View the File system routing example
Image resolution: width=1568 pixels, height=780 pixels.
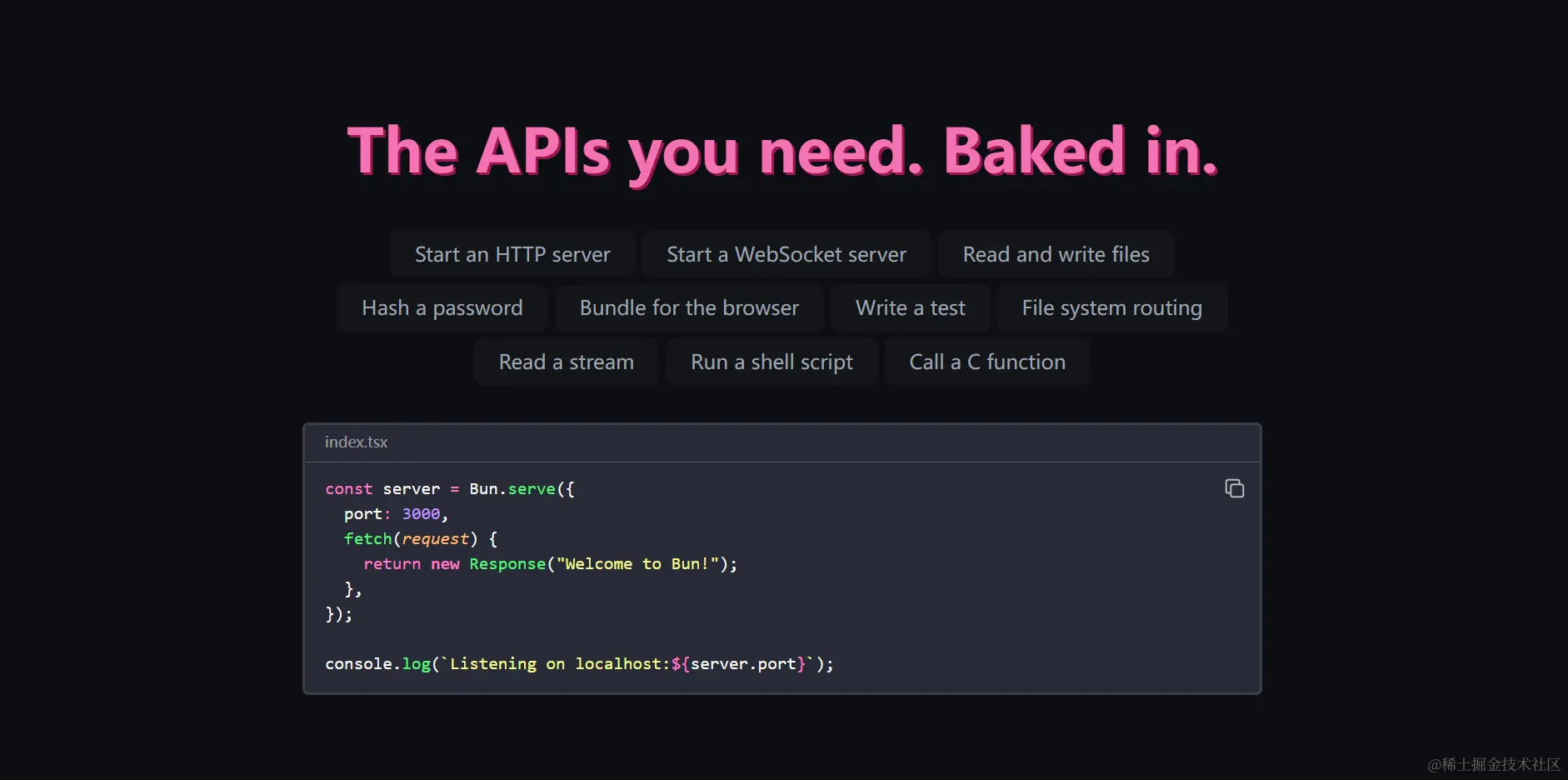(x=1111, y=308)
